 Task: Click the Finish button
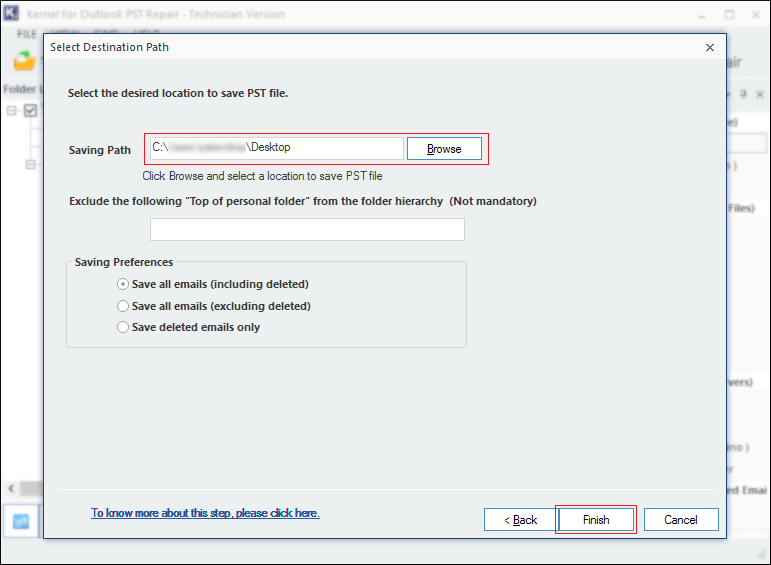[x=596, y=520]
